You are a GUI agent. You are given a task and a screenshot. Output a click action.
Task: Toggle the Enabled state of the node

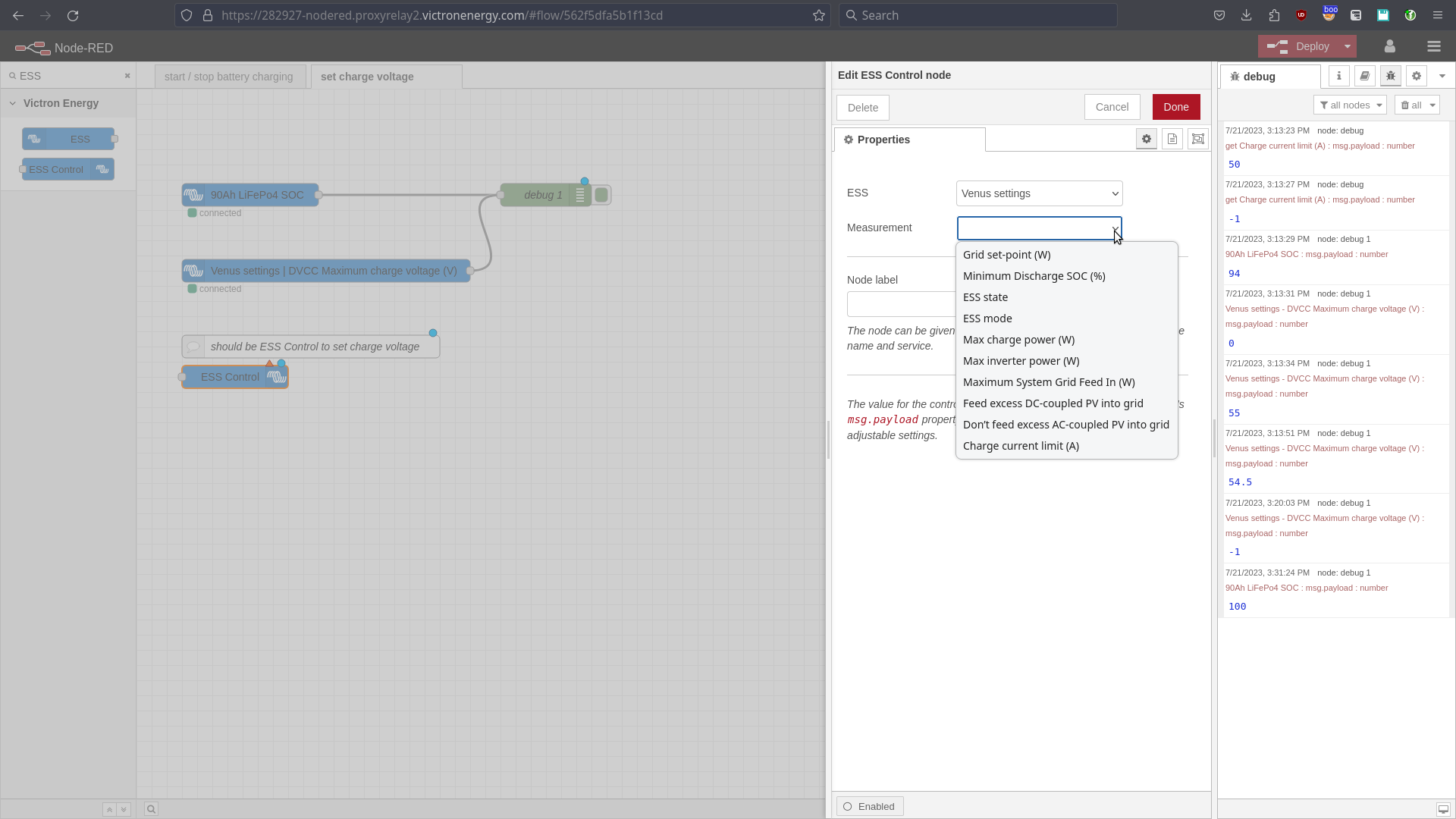869,806
